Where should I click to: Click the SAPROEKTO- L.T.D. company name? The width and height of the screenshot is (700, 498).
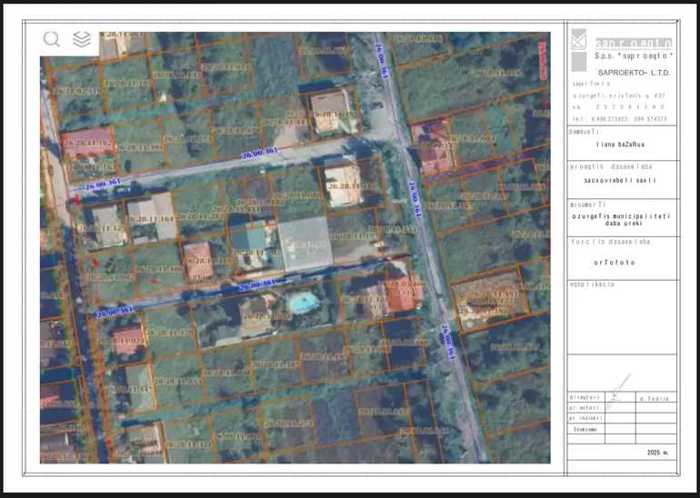click(633, 74)
